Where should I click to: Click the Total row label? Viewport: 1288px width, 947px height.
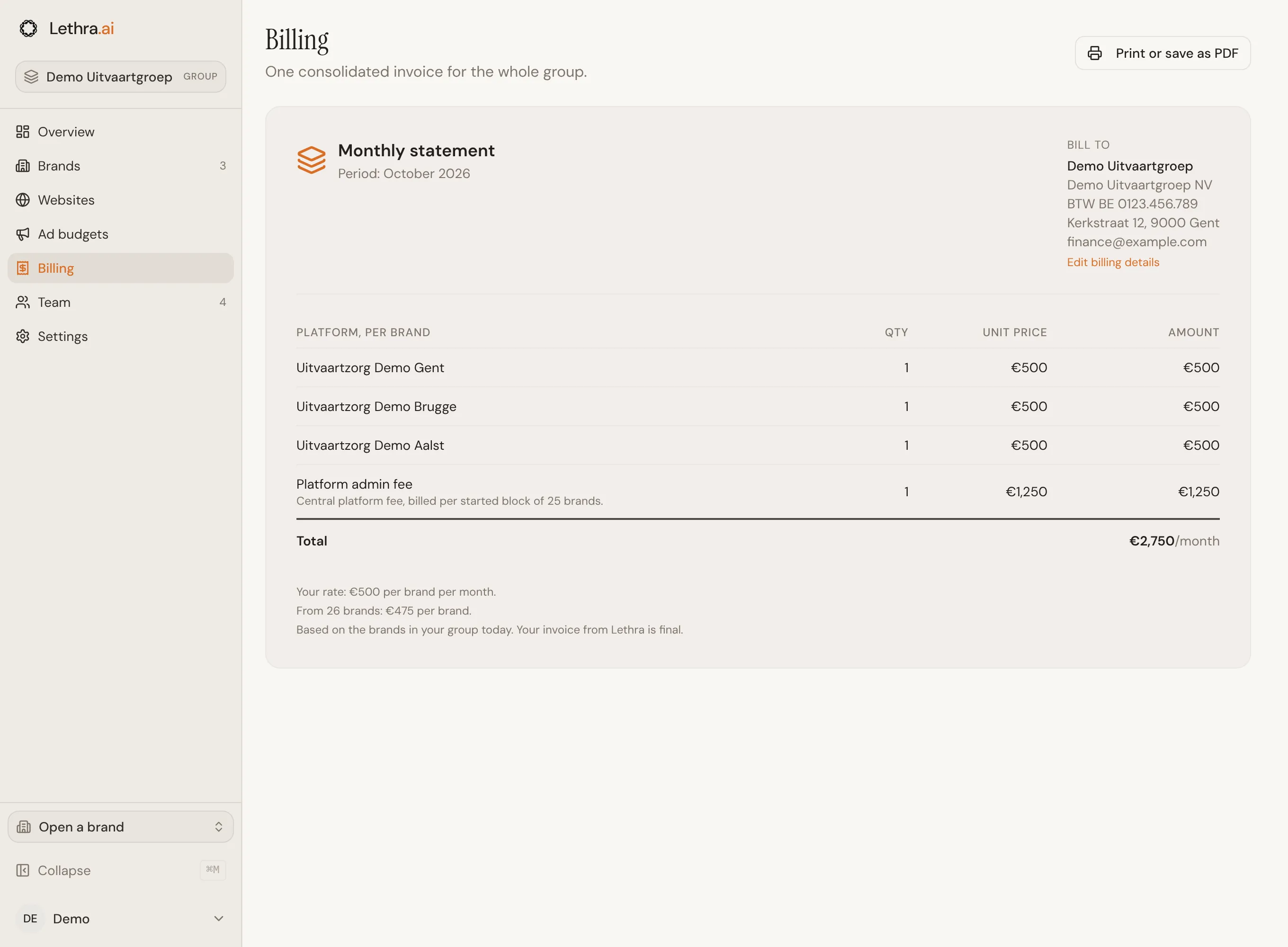click(312, 541)
